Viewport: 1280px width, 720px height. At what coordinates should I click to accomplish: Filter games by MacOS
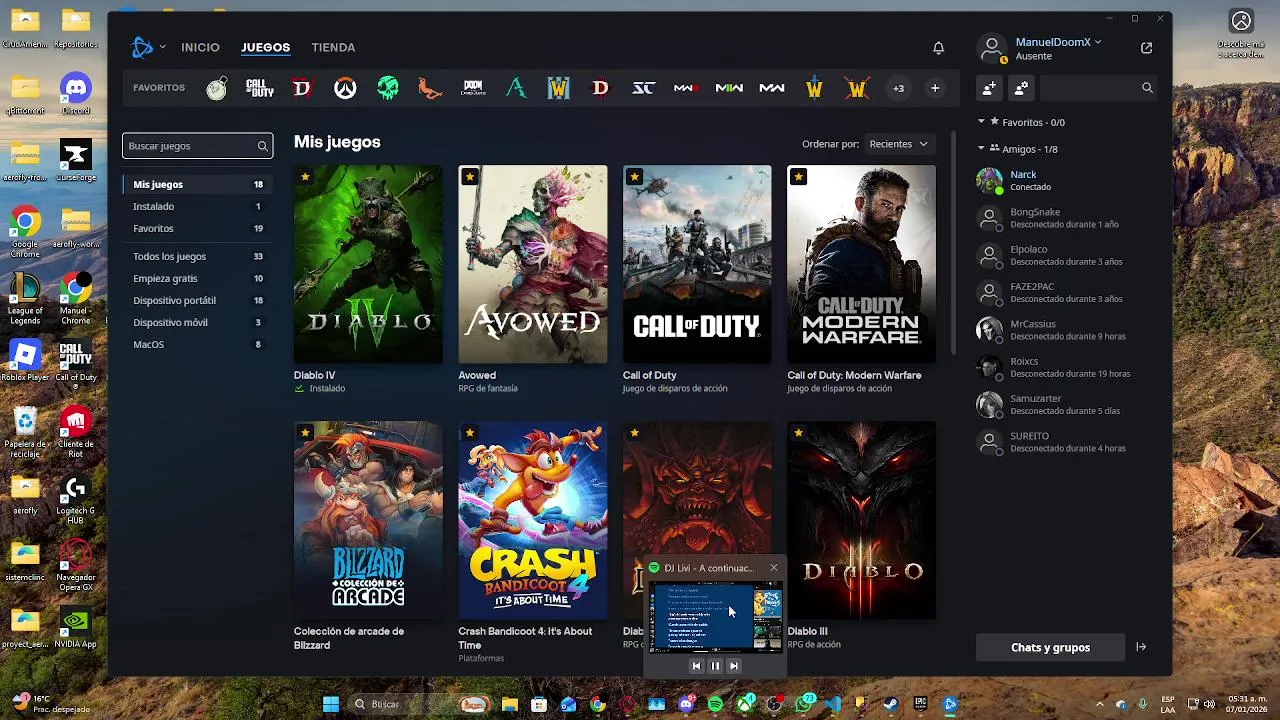click(x=198, y=344)
